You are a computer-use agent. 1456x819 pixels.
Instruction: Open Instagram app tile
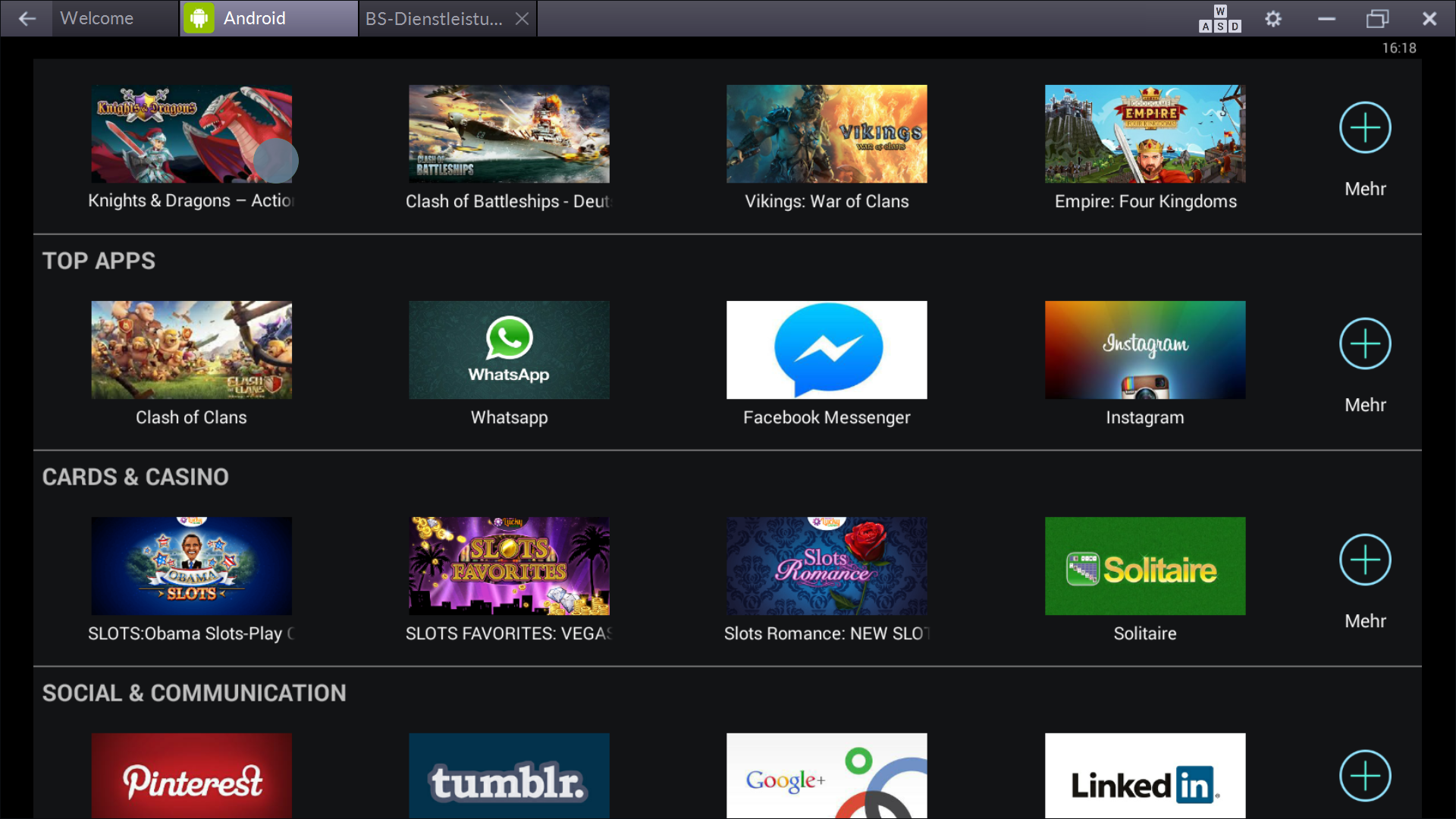(x=1144, y=350)
